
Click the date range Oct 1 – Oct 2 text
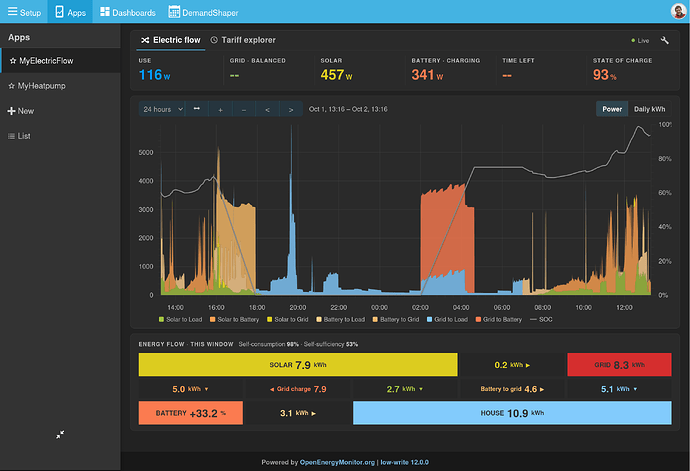[348, 109]
